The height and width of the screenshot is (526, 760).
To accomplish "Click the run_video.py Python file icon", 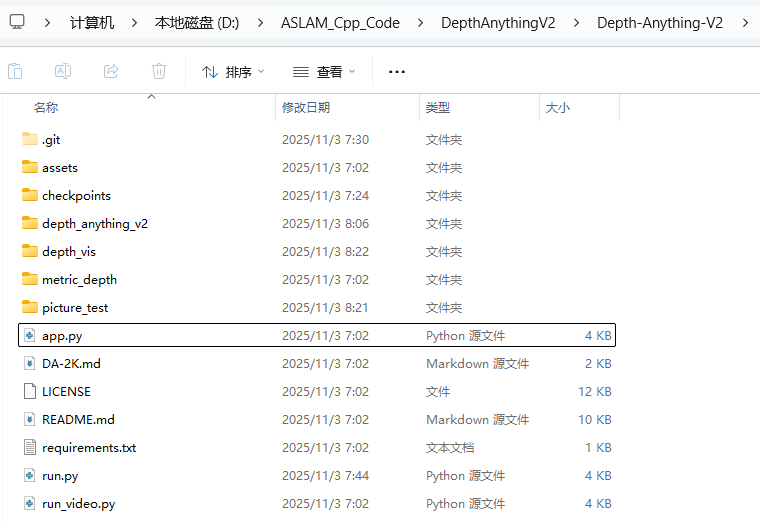I will (30, 503).
